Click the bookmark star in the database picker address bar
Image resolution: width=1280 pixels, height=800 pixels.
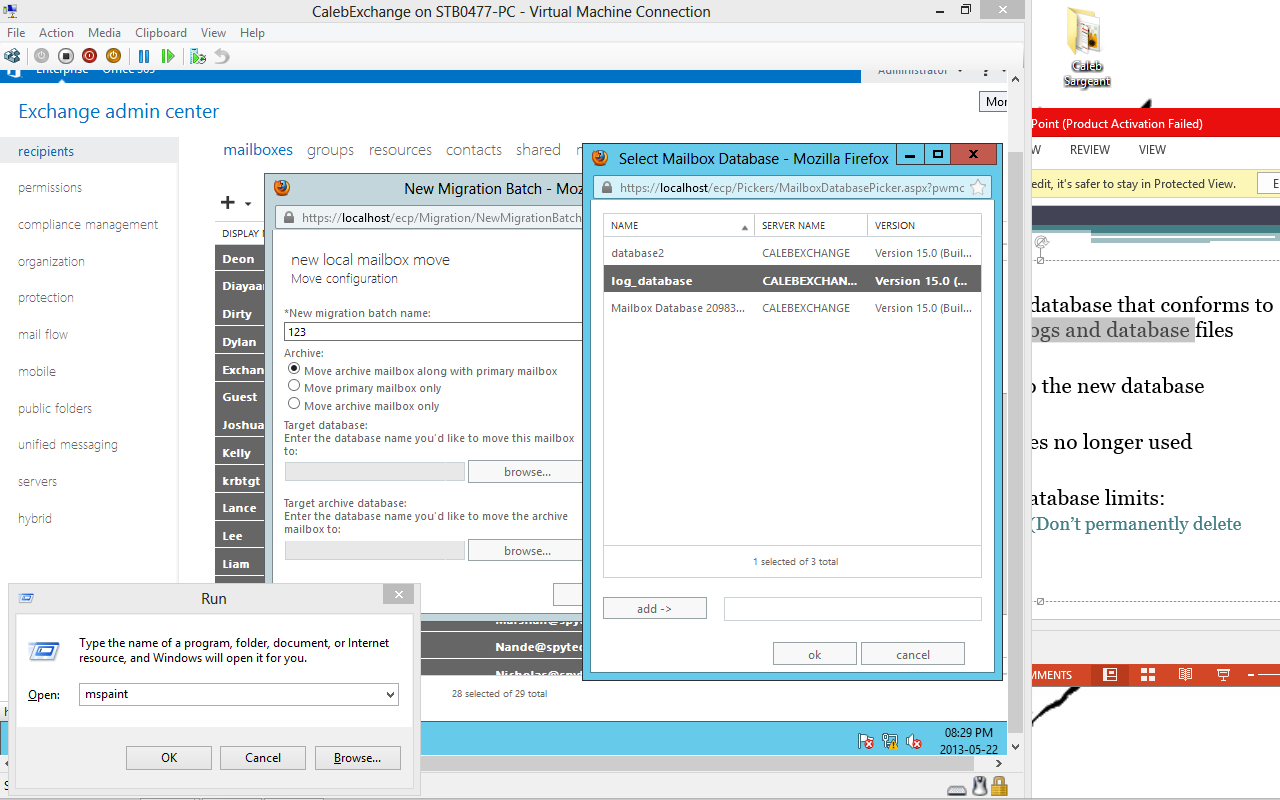pos(978,187)
